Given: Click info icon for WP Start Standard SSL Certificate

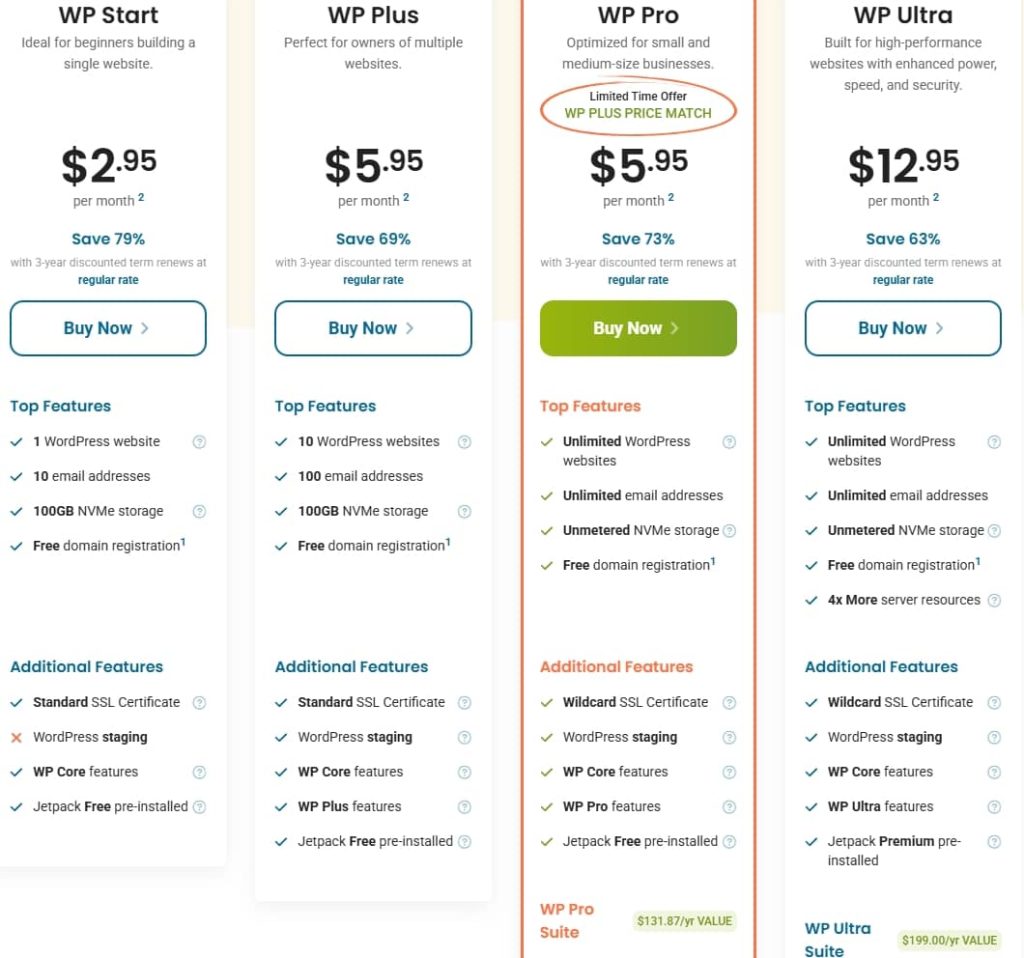Looking at the screenshot, I should [199, 703].
